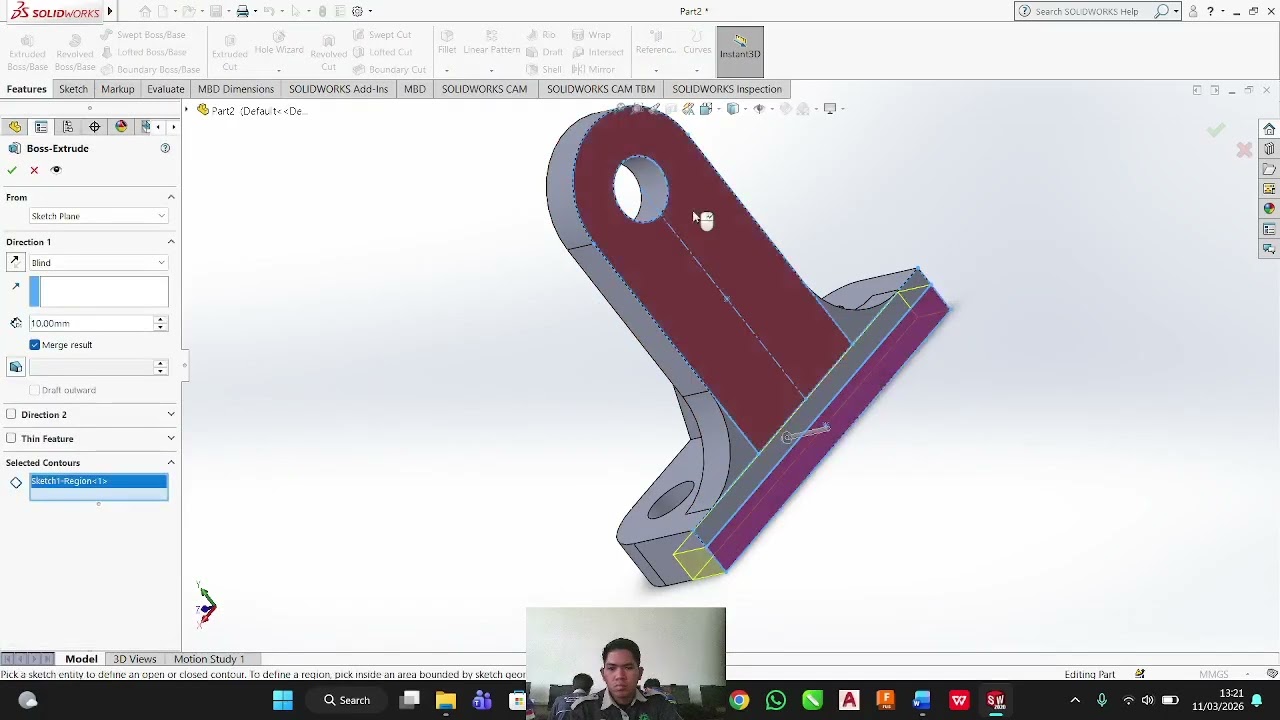This screenshot has height=720, width=1280.
Task: Toggle the detailed preview eye icon
Action: (x=56, y=170)
